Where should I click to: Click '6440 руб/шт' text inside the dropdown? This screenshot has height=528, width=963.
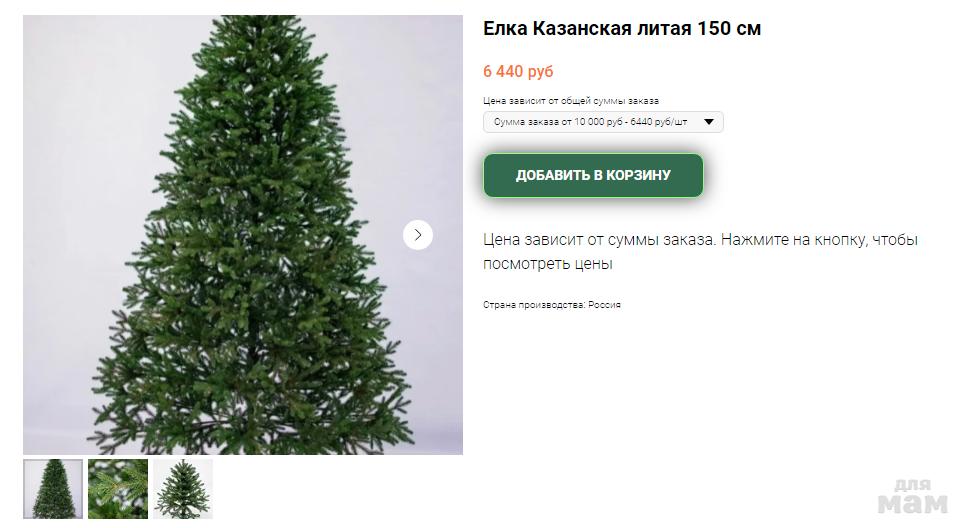click(x=658, y=122)
